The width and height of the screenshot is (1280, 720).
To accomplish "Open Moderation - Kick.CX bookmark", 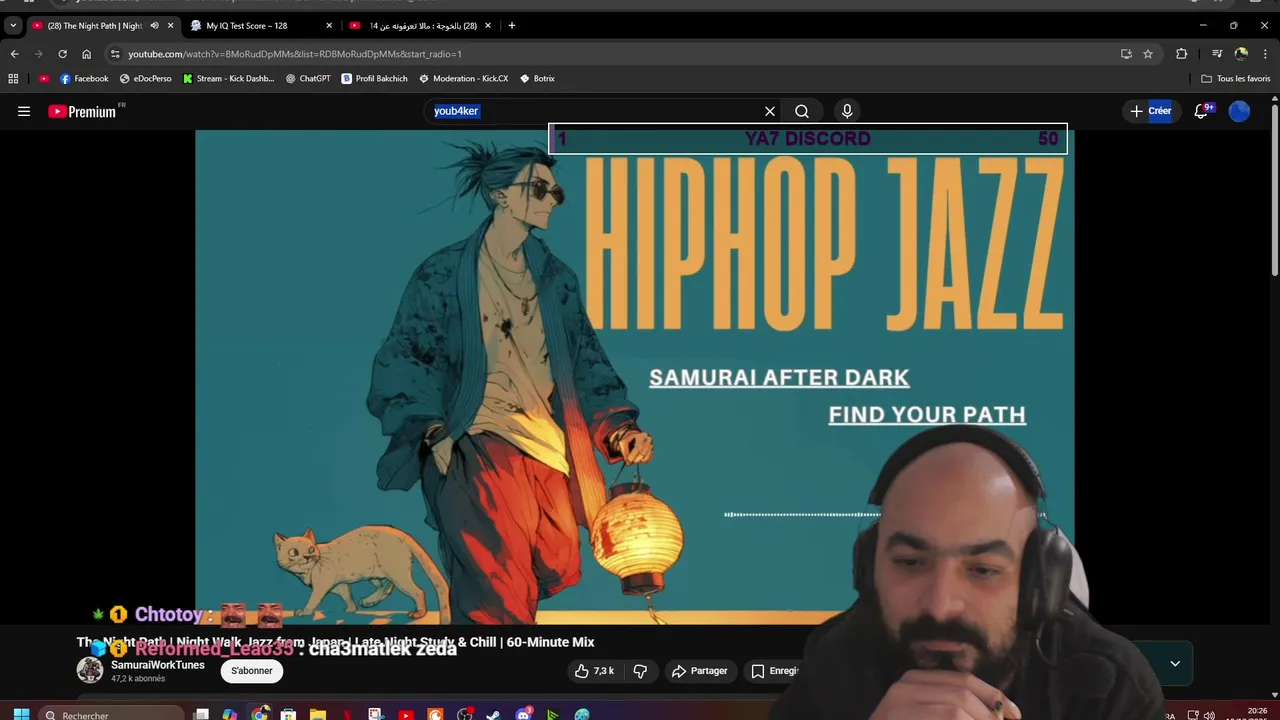I will click(464, 78).
